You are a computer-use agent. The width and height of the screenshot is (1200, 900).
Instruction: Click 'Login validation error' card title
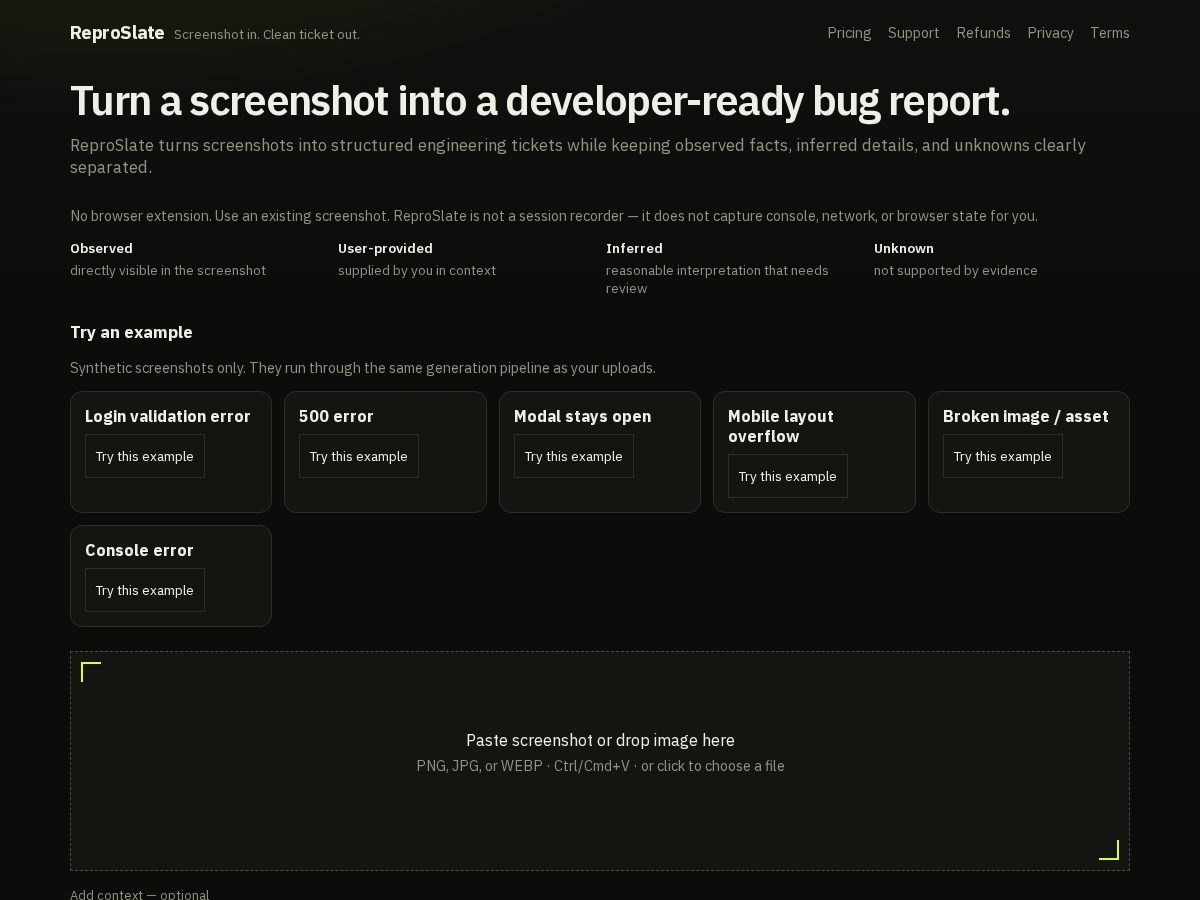point(168,416)
